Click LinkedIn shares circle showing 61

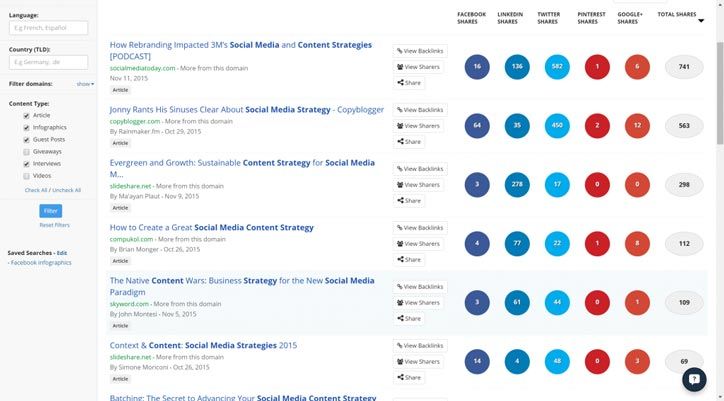pyautogui.click(x=517, y=303)
